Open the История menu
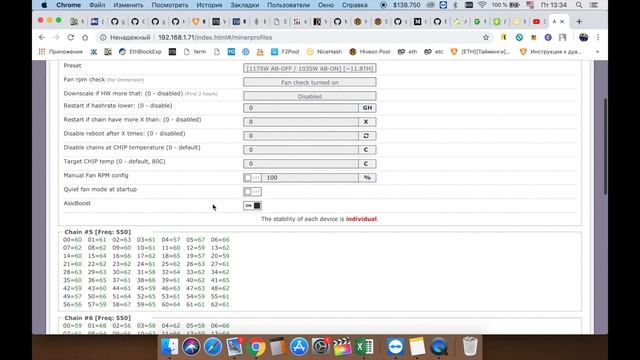The height and width of the screenshot is (360, 640). point(209,5)
